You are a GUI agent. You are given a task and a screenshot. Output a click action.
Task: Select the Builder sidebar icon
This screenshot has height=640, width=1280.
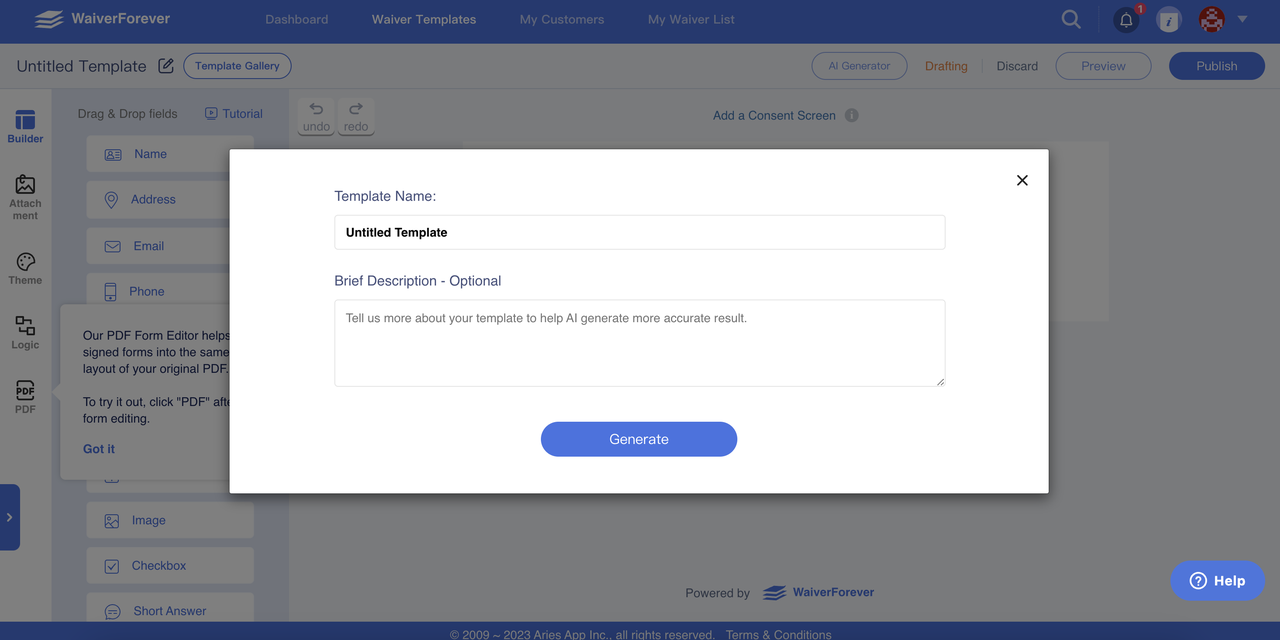coord(25,127)
